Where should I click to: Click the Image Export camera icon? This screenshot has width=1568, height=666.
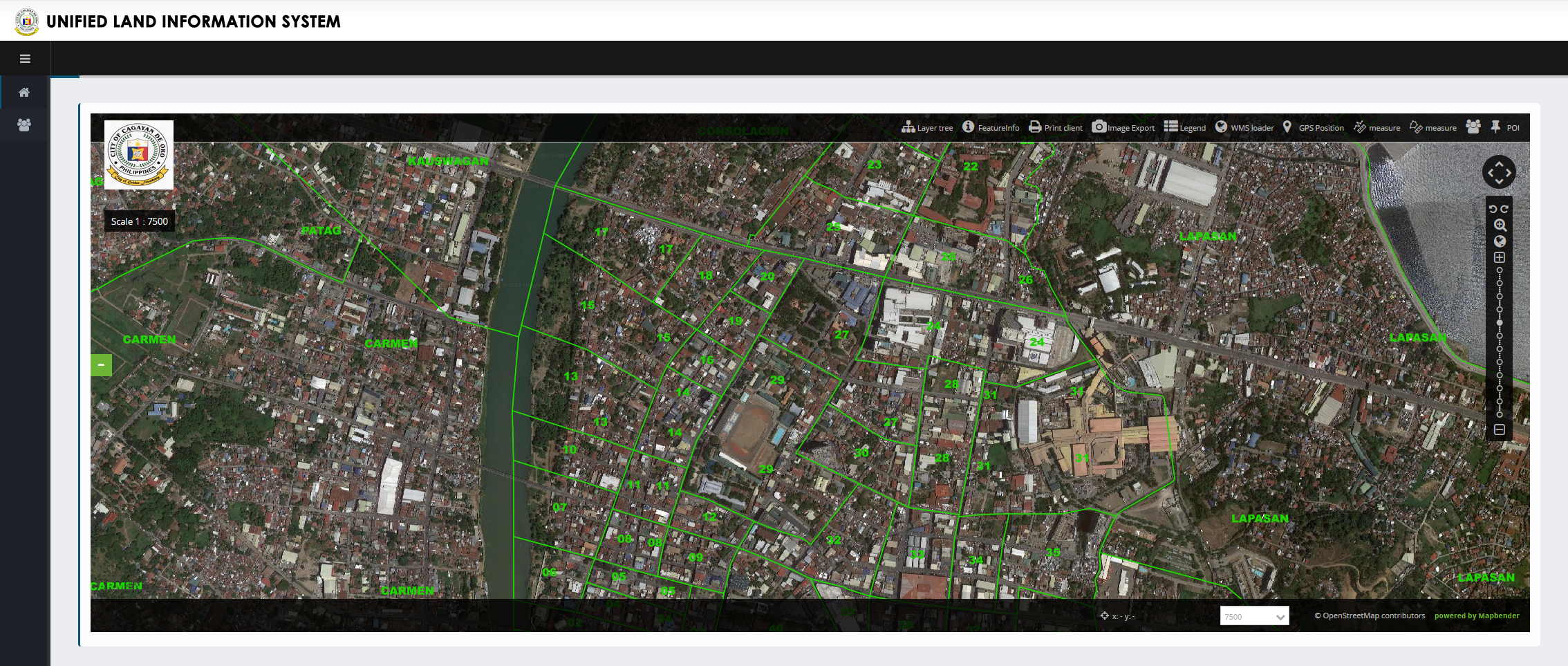(1099, 127)
